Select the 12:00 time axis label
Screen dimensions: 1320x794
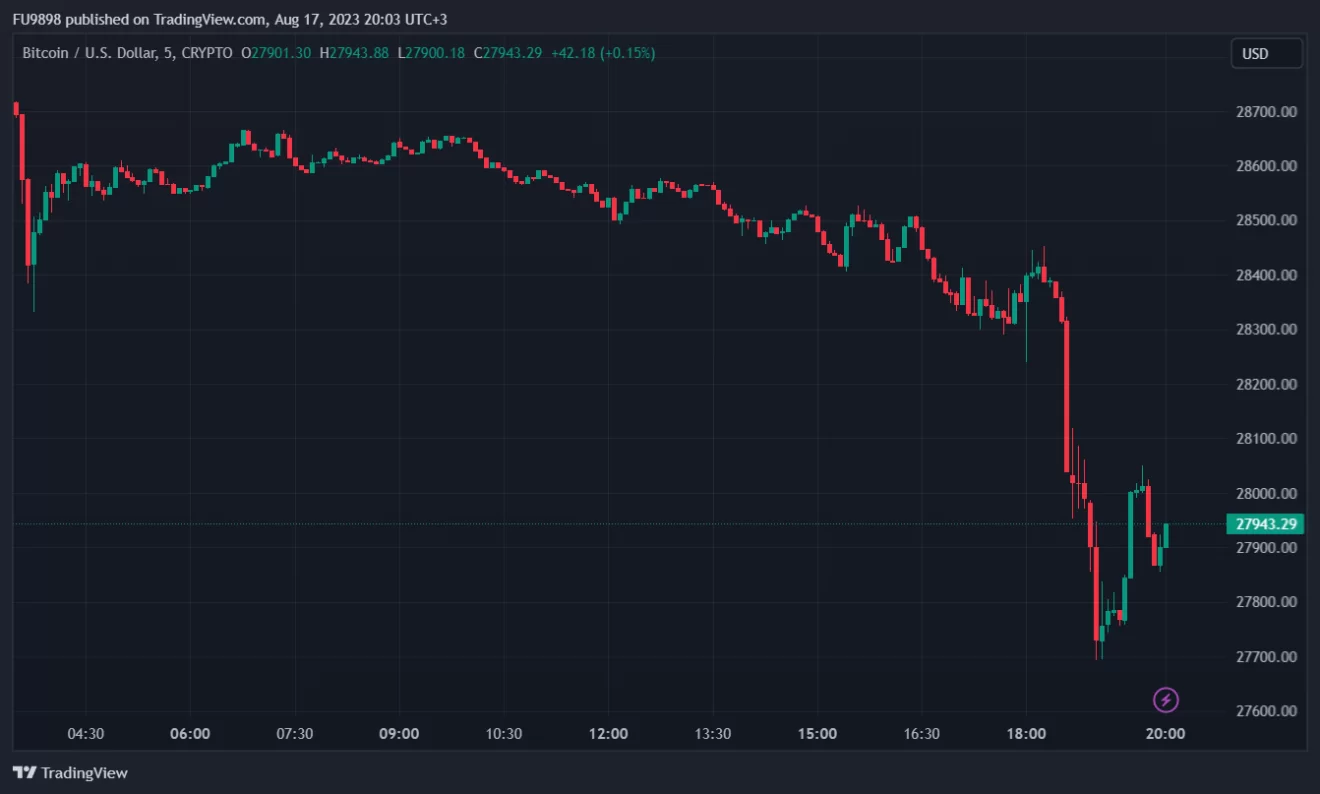click(608, 733)
